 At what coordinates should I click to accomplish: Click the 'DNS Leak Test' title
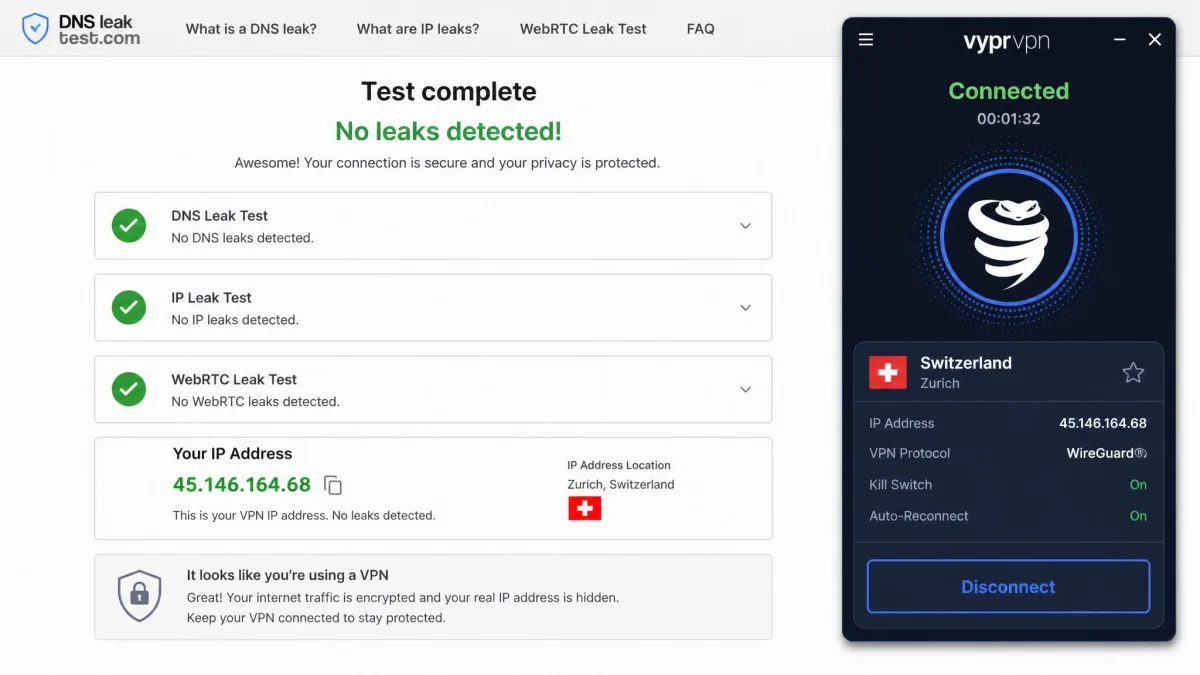pos(219,216)
